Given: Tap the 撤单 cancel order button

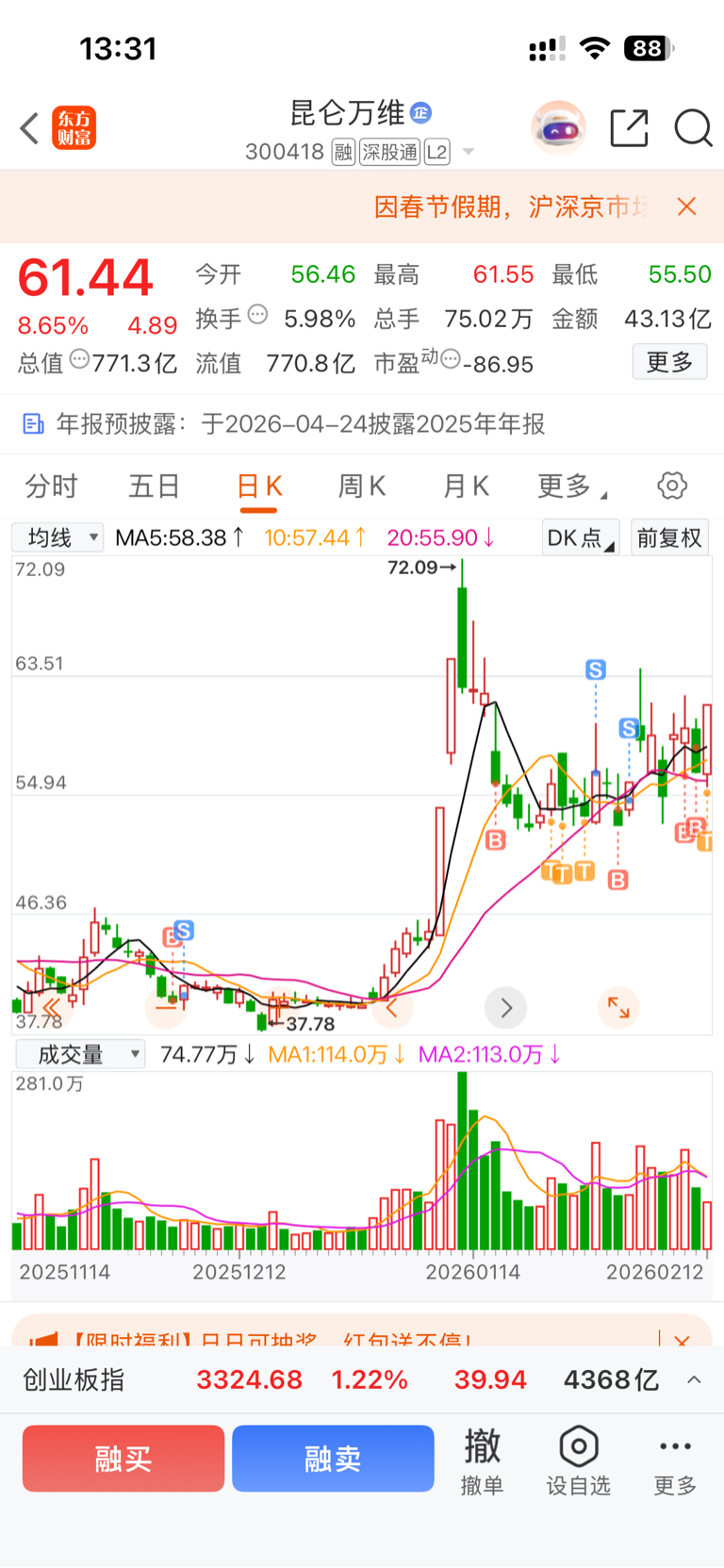Looking at the screenshot, I should (x=482, y=1461).
